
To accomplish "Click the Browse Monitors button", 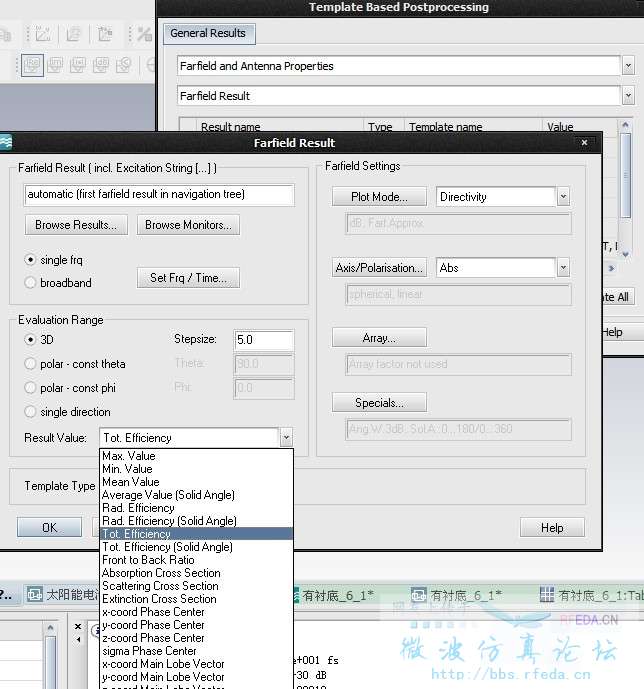I will pyautogui.click(x=188, y=225).
